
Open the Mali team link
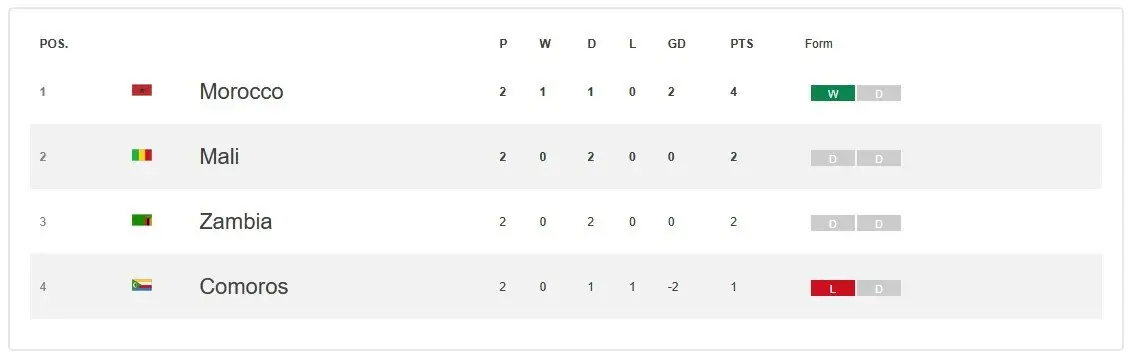pyautogui.click(x=219, y=156)
